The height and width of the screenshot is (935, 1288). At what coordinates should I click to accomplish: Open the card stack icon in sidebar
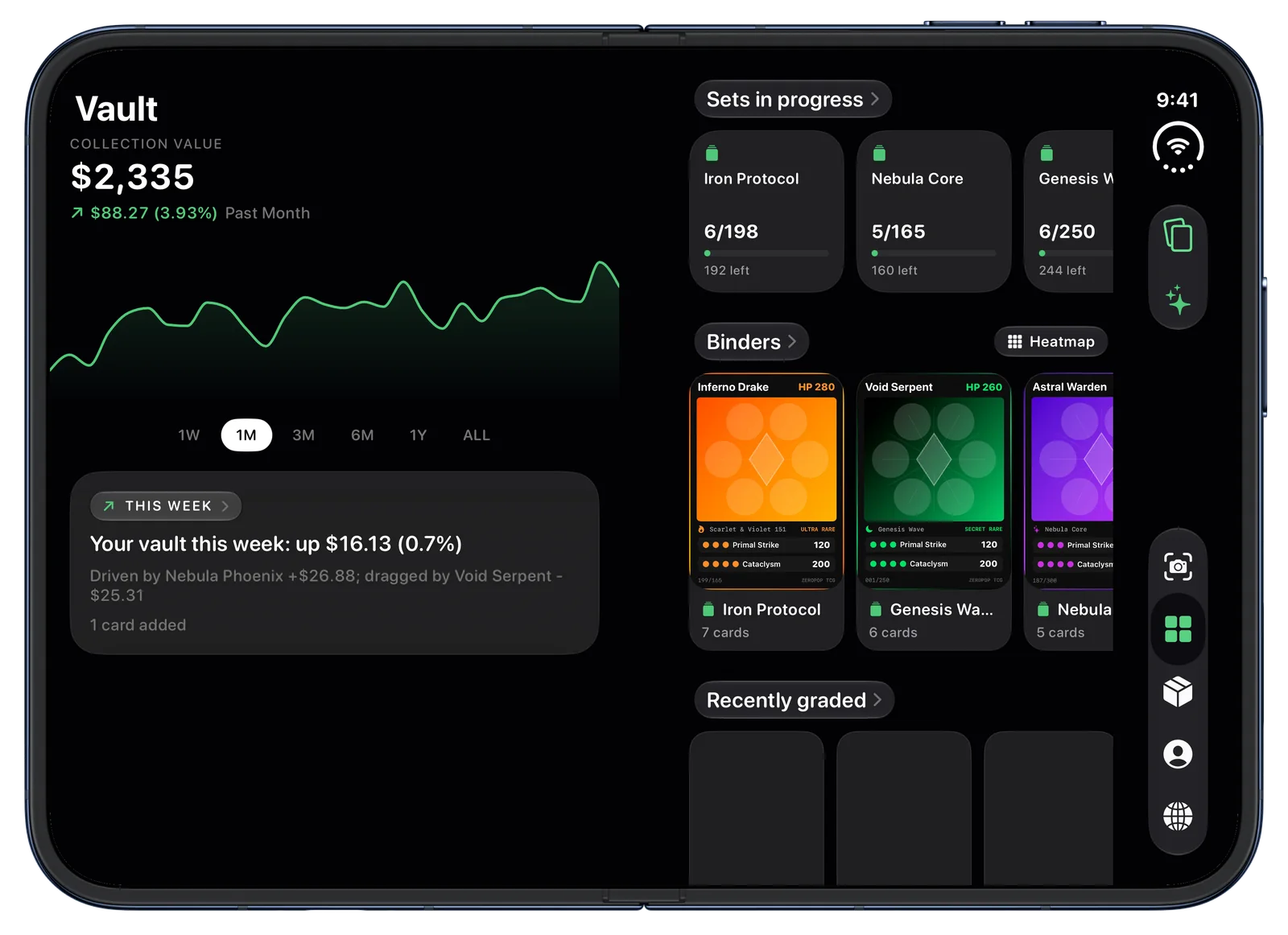pos(1178,236)
